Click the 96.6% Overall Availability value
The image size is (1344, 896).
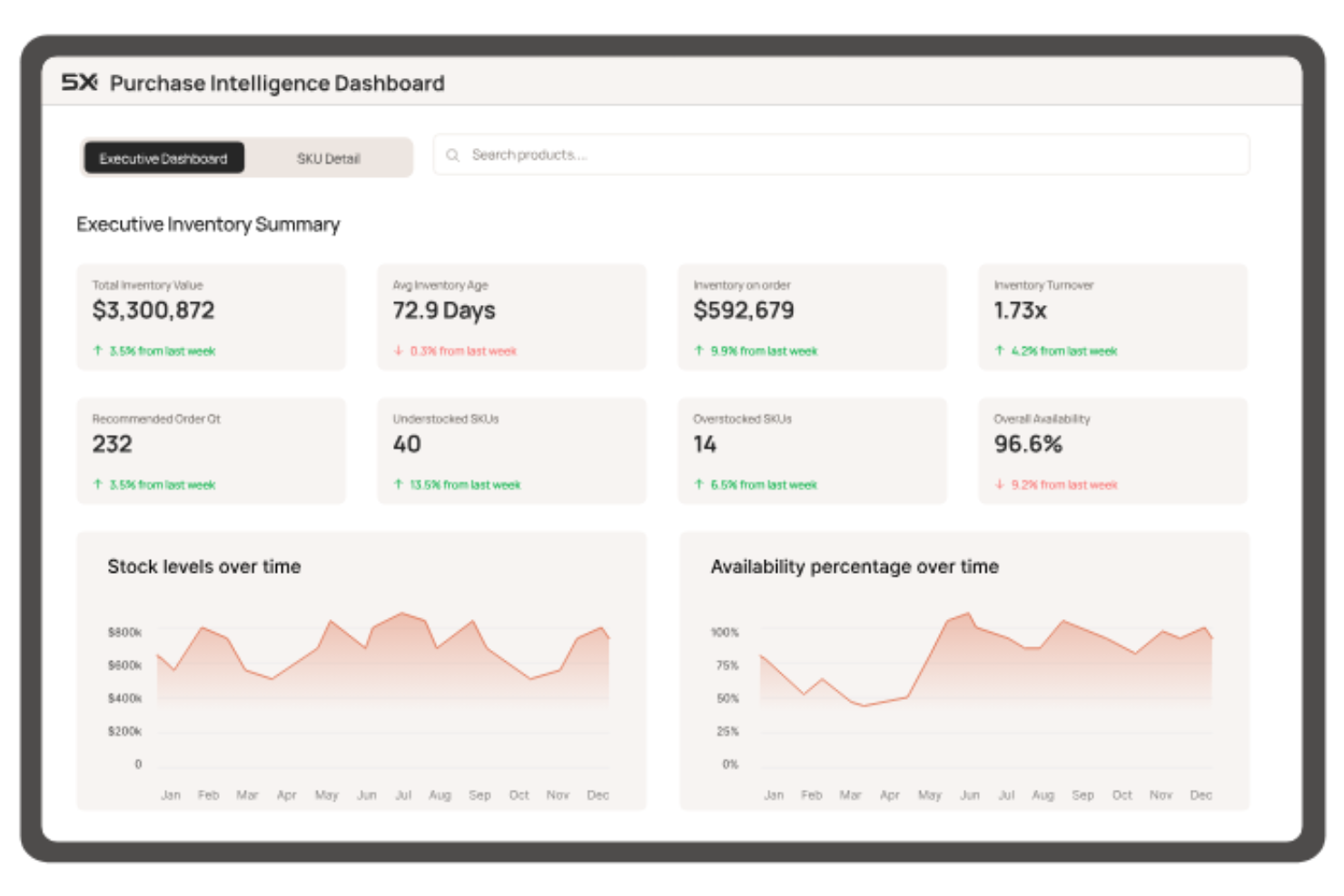click(1028, 444)
